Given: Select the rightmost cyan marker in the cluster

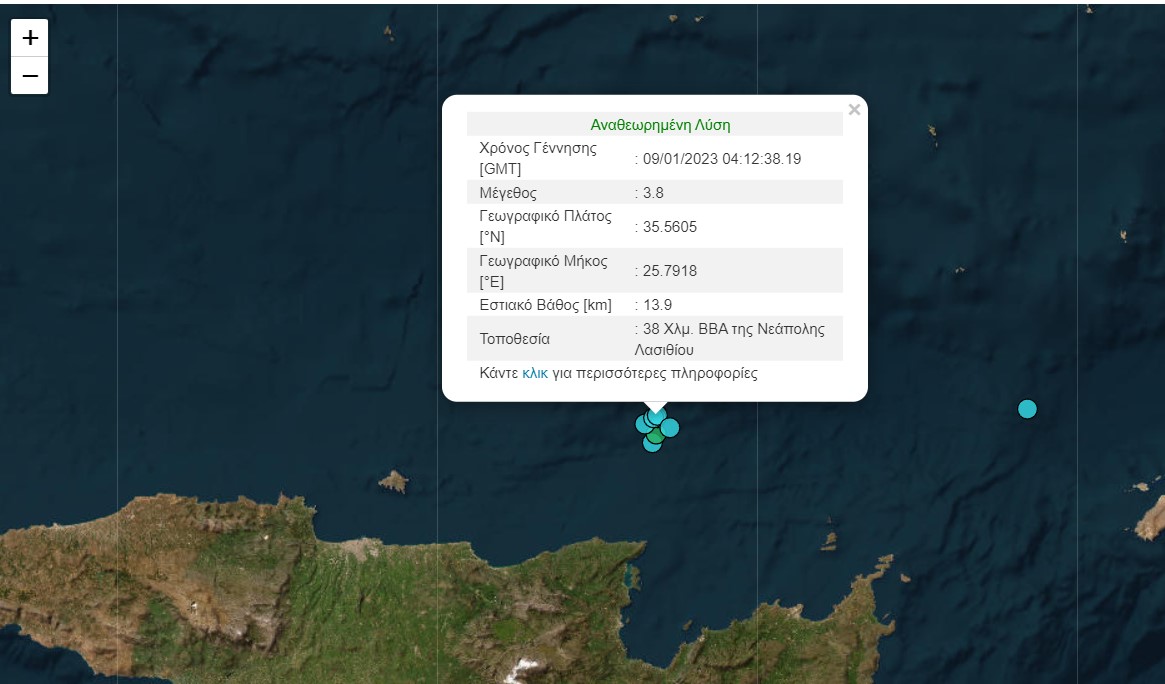Looking at the screenshot, I should [670, 428].
